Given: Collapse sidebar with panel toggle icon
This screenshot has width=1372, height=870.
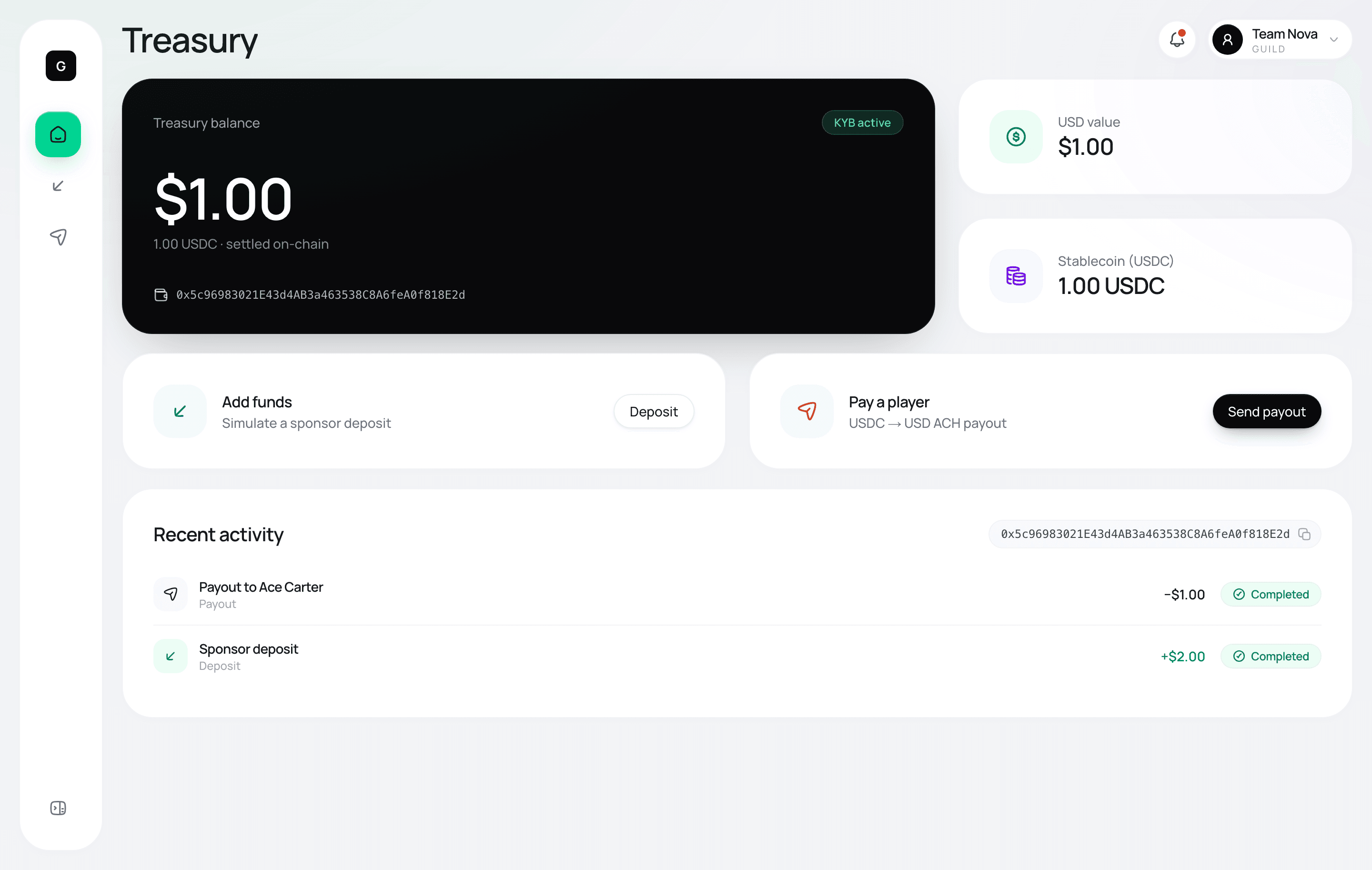Looking at the screenshot, I should tap(58, 808).
